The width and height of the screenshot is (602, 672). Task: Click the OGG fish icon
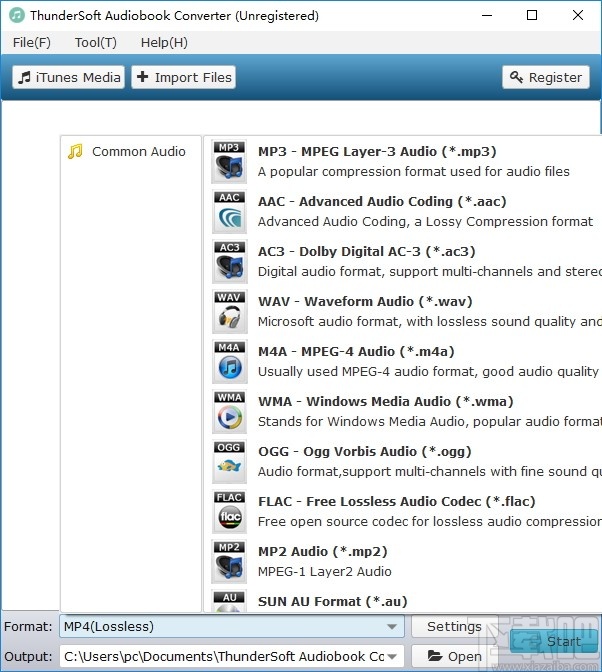229,462
